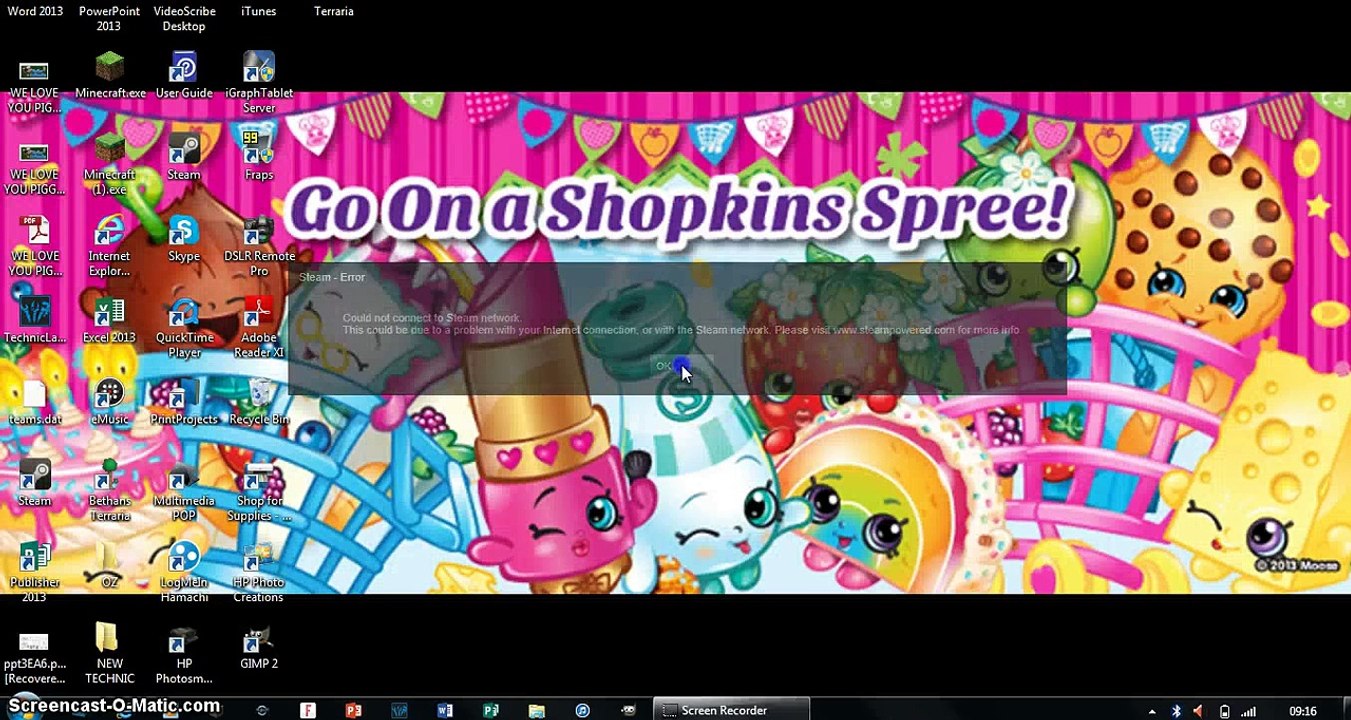Image resolution: width=1351 pixels, height=720 pixels.
Task: Select the PrintProjects desktop shortcut
Action: 184,402
